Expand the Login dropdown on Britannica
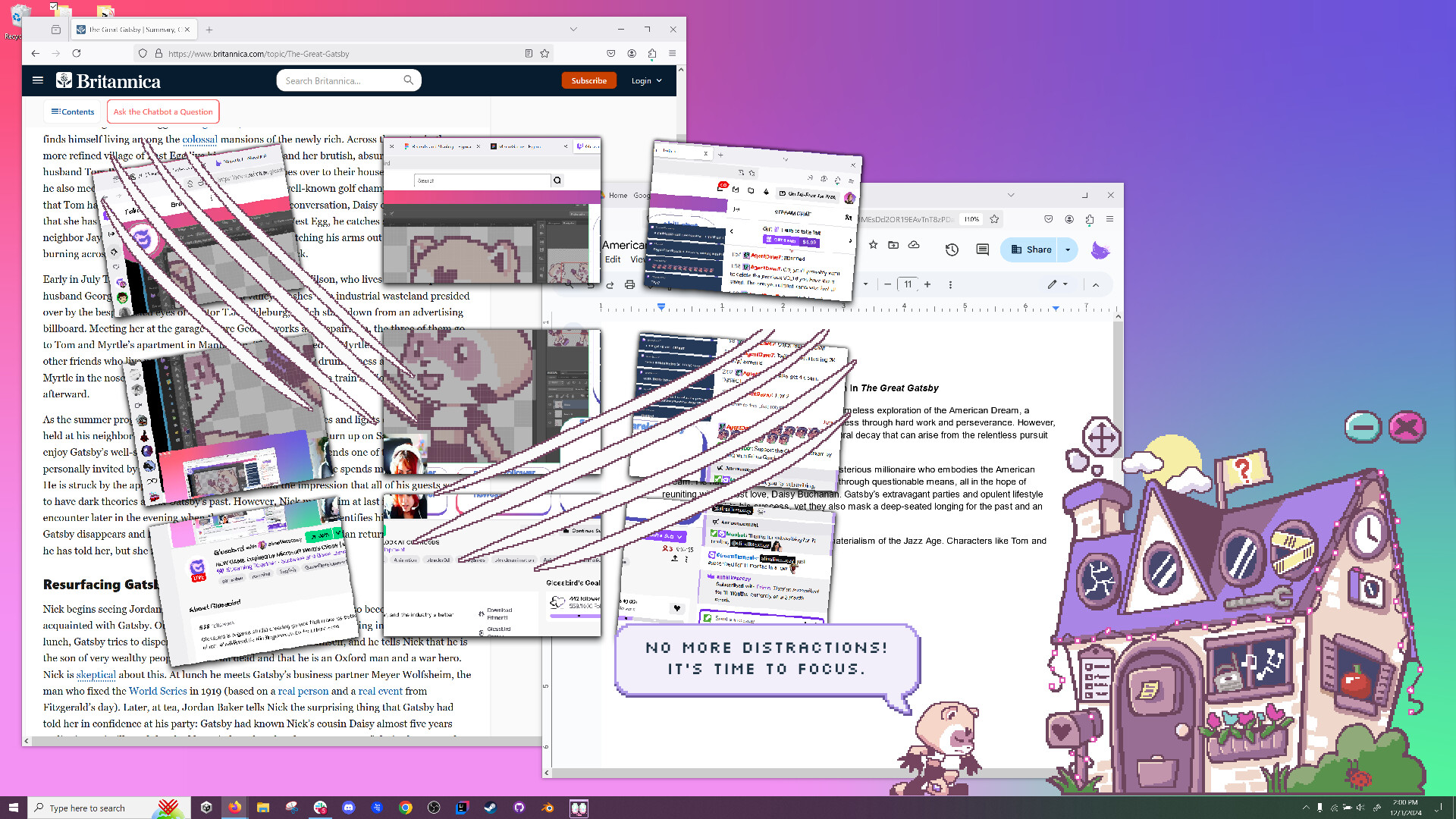This screenshot has width=1456, height=819. tap(646, 80)
